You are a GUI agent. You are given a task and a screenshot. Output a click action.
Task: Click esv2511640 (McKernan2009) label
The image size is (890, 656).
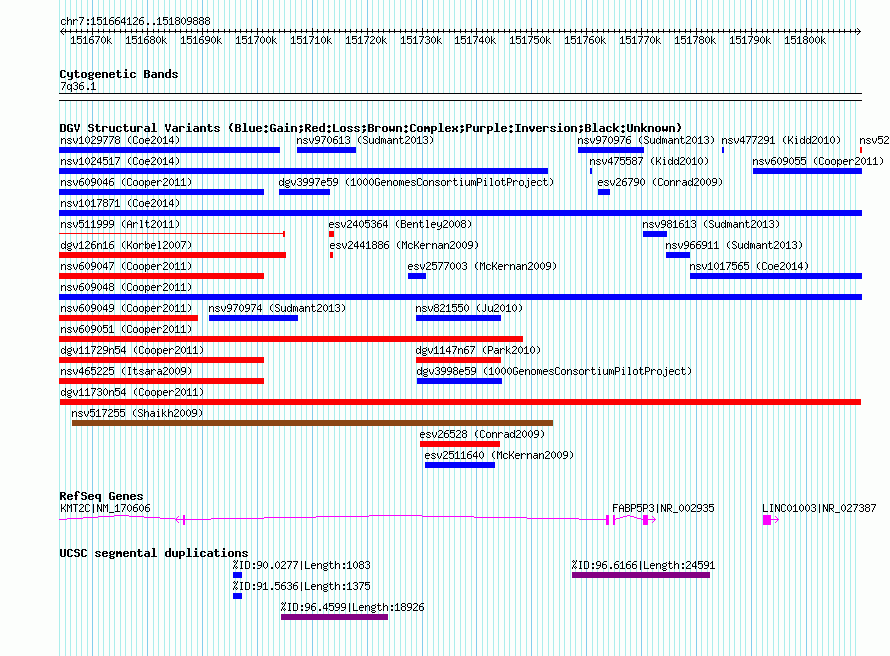tap(499, 455)
